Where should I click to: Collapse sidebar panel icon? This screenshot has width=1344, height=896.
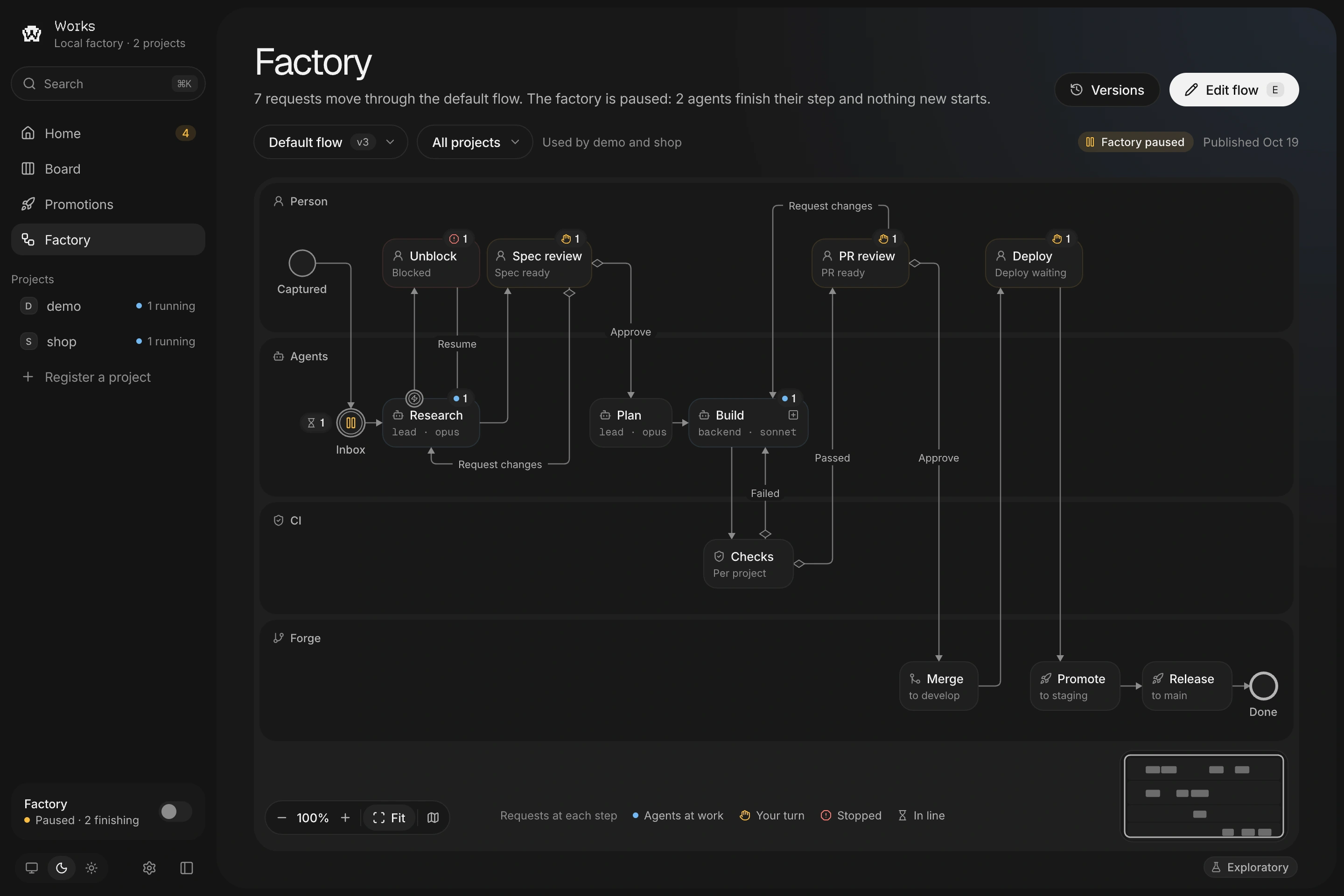[186, 868]
